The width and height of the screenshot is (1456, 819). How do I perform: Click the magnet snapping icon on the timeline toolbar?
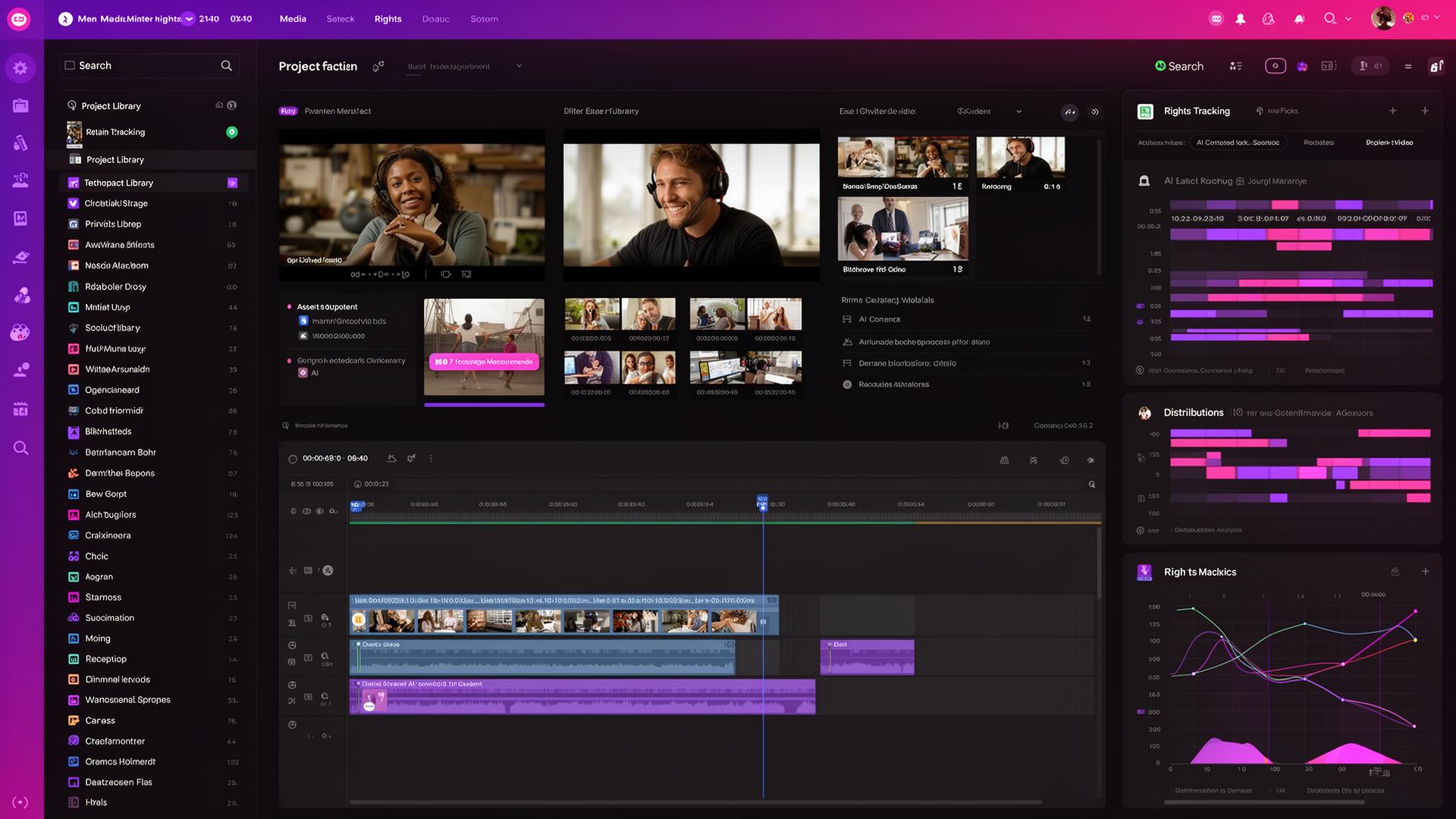click(1033, 460)
